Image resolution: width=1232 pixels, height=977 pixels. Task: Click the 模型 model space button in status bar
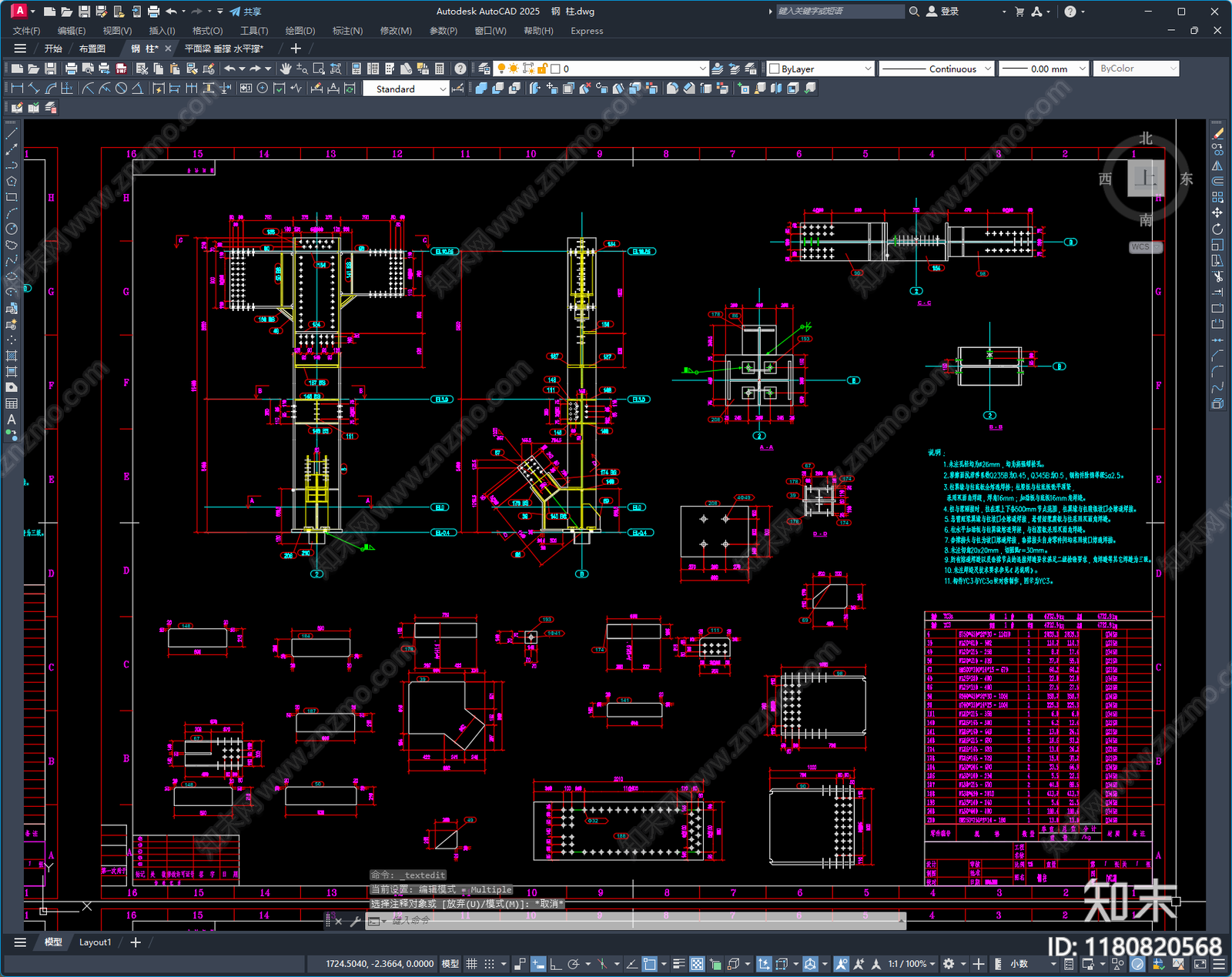click(x=450, y=964)
